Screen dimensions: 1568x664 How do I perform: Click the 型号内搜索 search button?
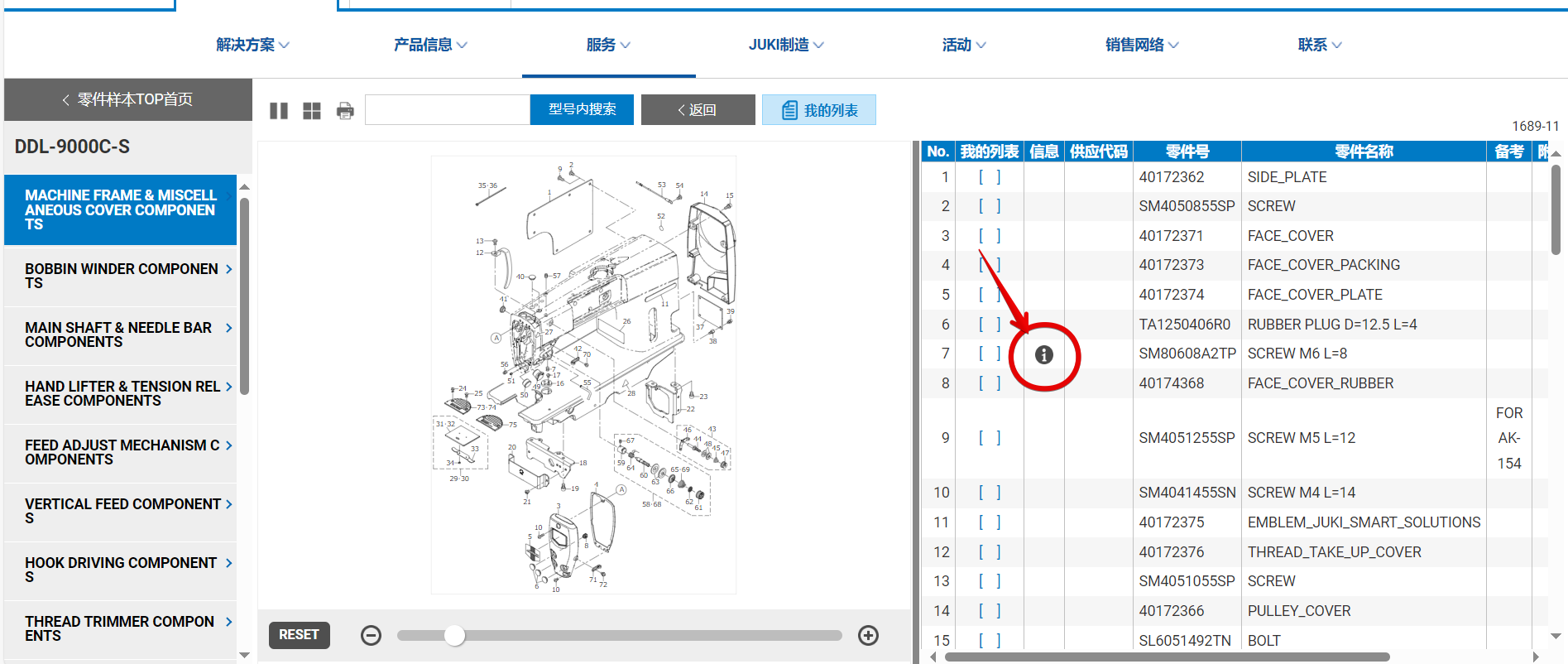pyautogui.click(x=582, y=109)
